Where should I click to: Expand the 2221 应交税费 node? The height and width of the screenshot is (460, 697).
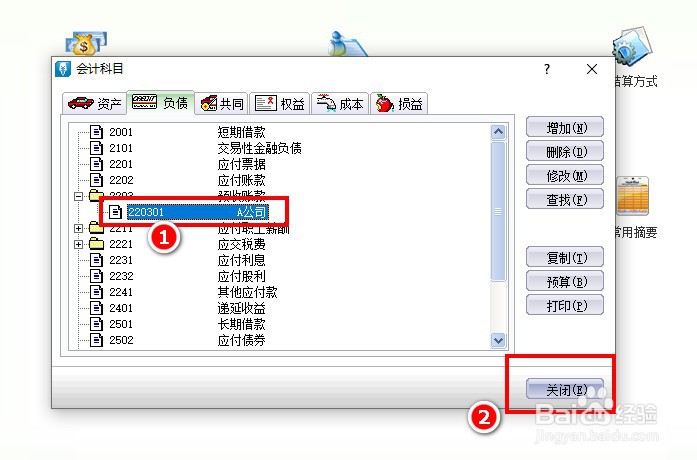(78, 244)
